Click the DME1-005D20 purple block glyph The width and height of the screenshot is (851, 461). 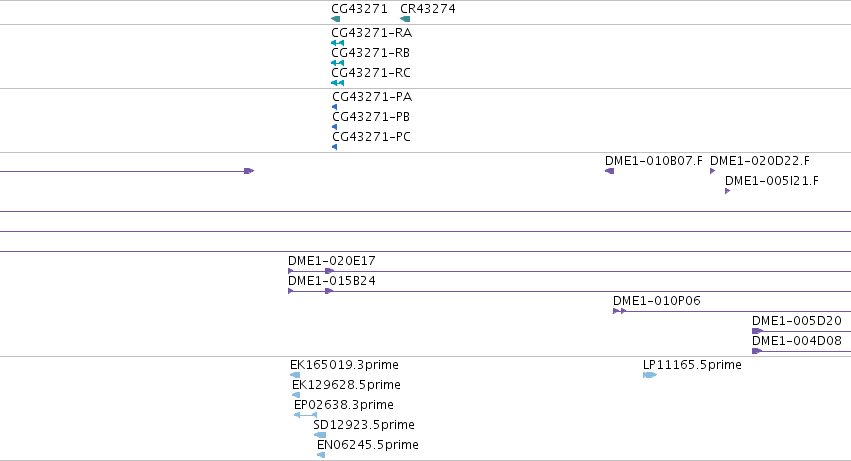[x=758, y=331]
